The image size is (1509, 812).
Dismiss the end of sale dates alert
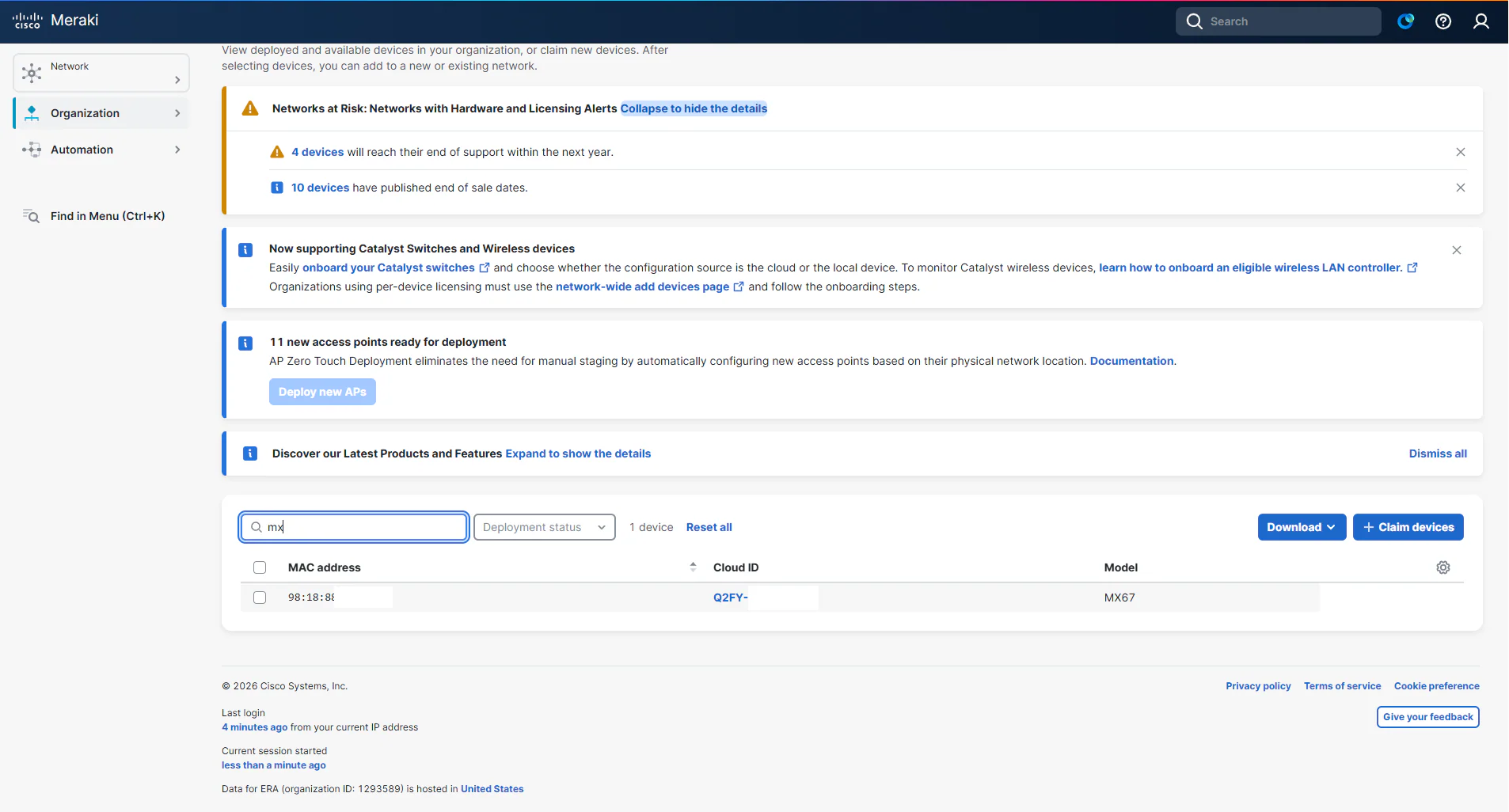pos(1461,188)
